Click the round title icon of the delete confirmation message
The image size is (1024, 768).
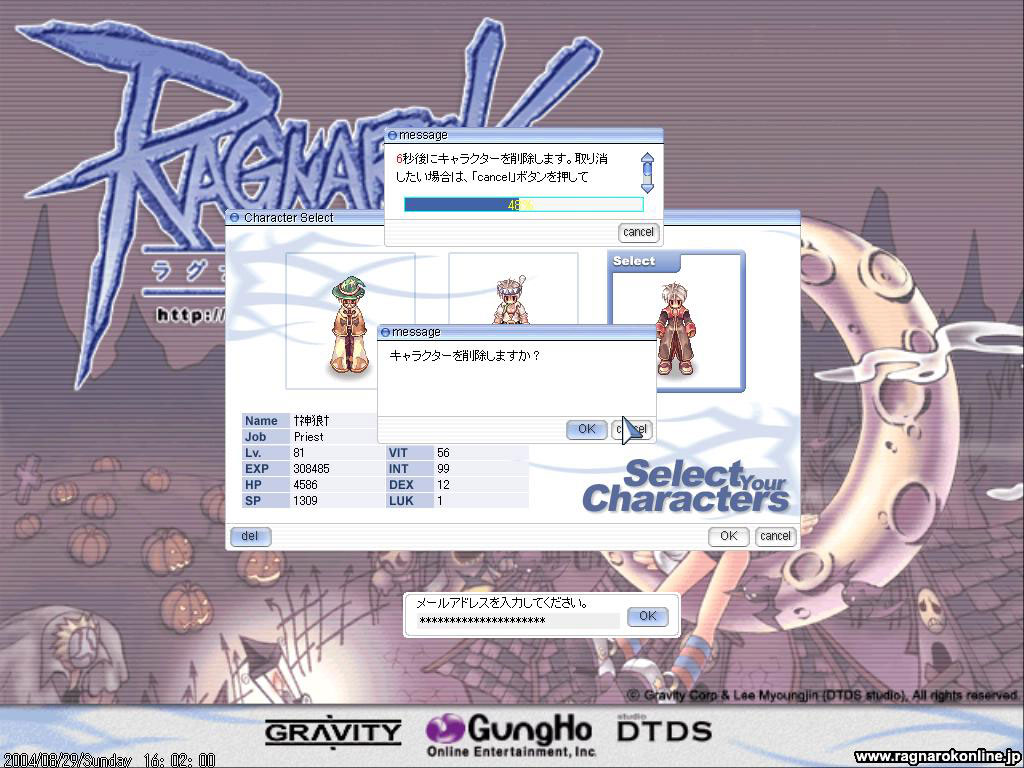[x=385, y=332]
